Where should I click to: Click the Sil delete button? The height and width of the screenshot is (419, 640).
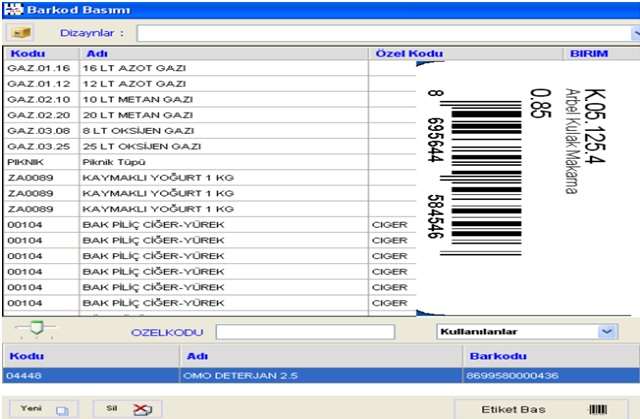(127, 409)
